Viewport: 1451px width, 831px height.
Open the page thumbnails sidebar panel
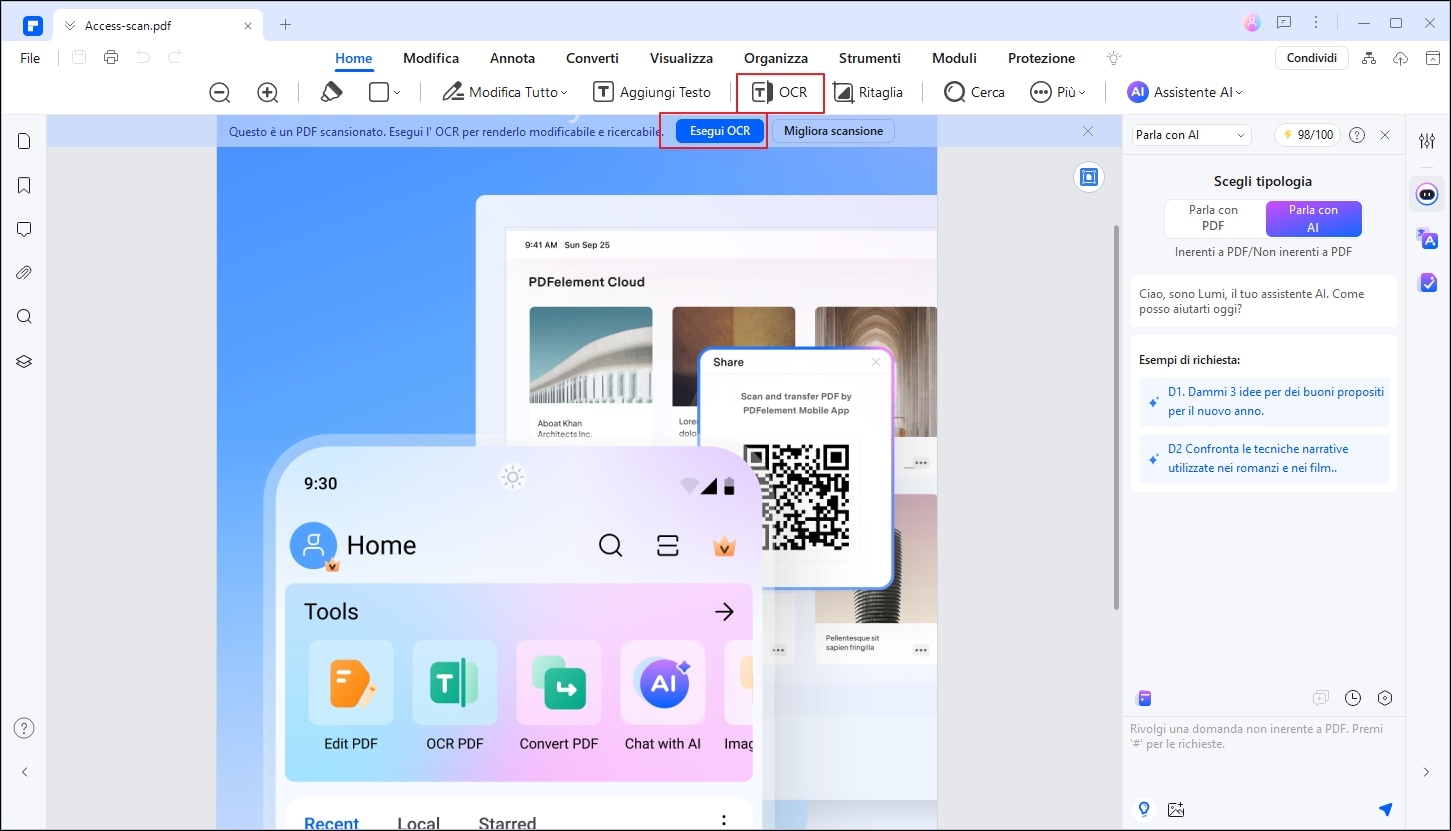pyautogui.click(x=25, y=141)
